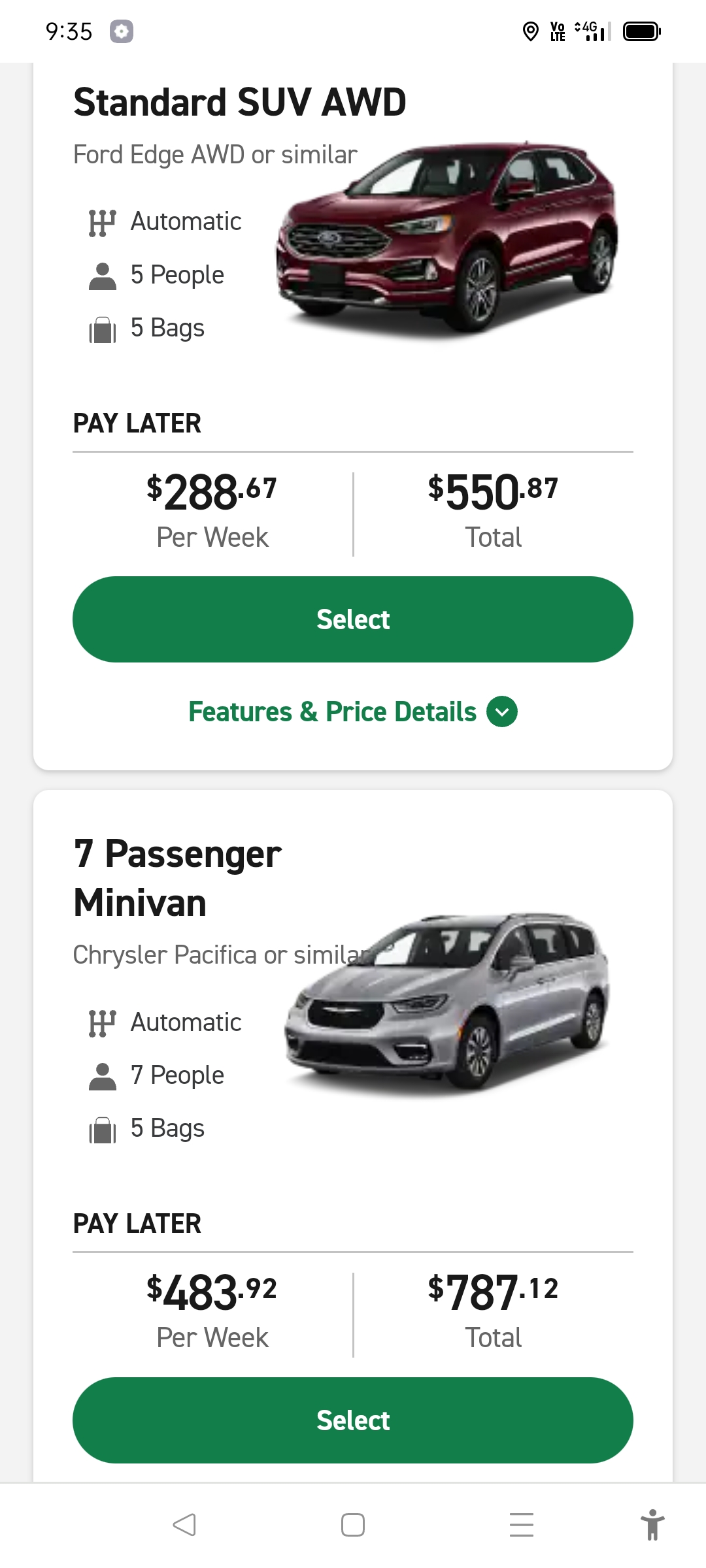Tap the transmission icon in the Minivan card

tap(102, 1023)
